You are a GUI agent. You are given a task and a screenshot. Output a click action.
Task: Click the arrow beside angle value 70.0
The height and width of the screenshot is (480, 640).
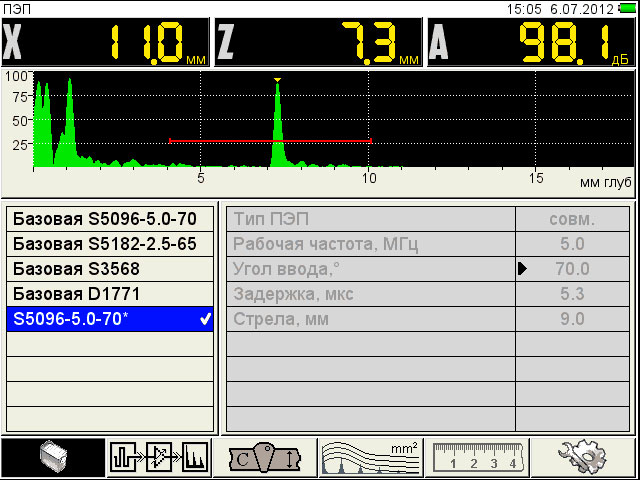[522, 269]
